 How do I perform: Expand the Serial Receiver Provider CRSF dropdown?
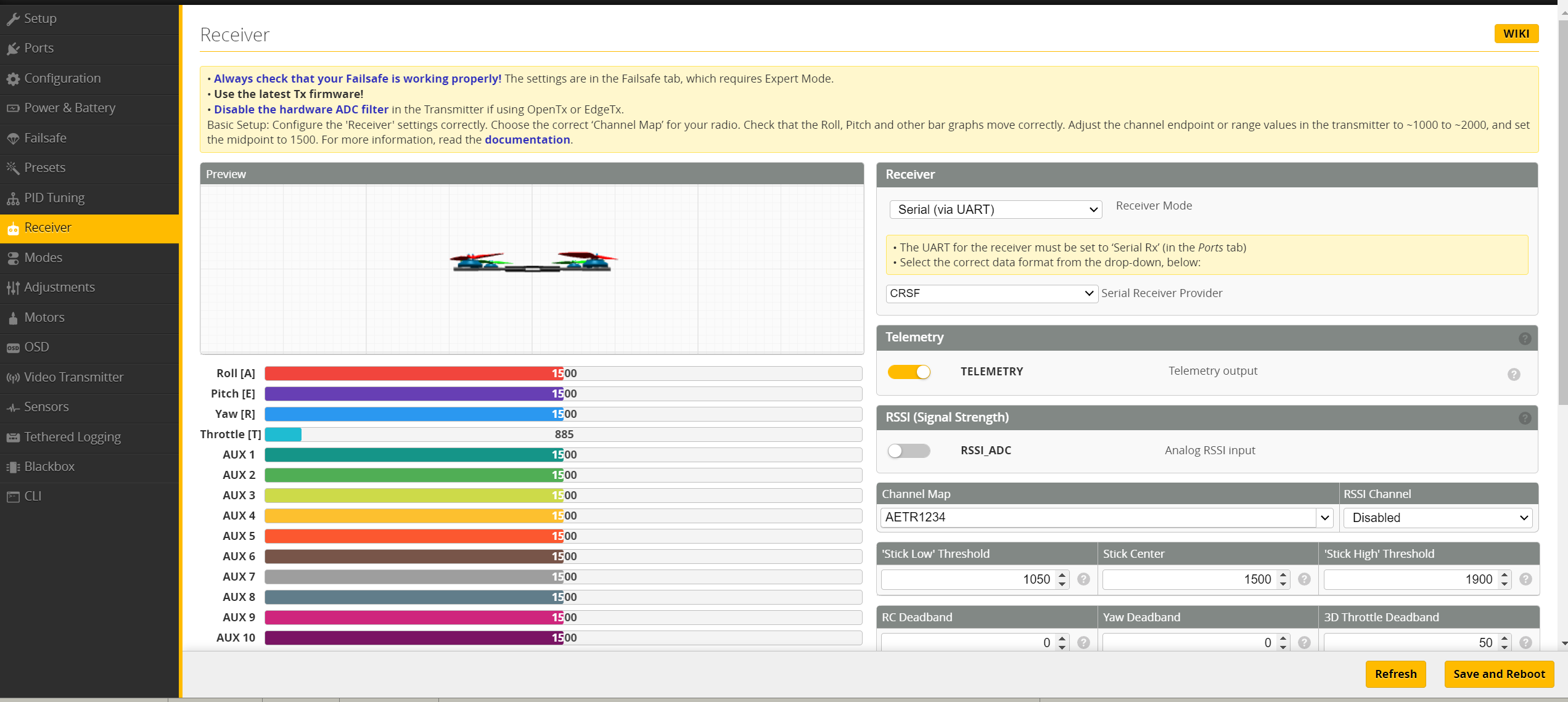991,293
